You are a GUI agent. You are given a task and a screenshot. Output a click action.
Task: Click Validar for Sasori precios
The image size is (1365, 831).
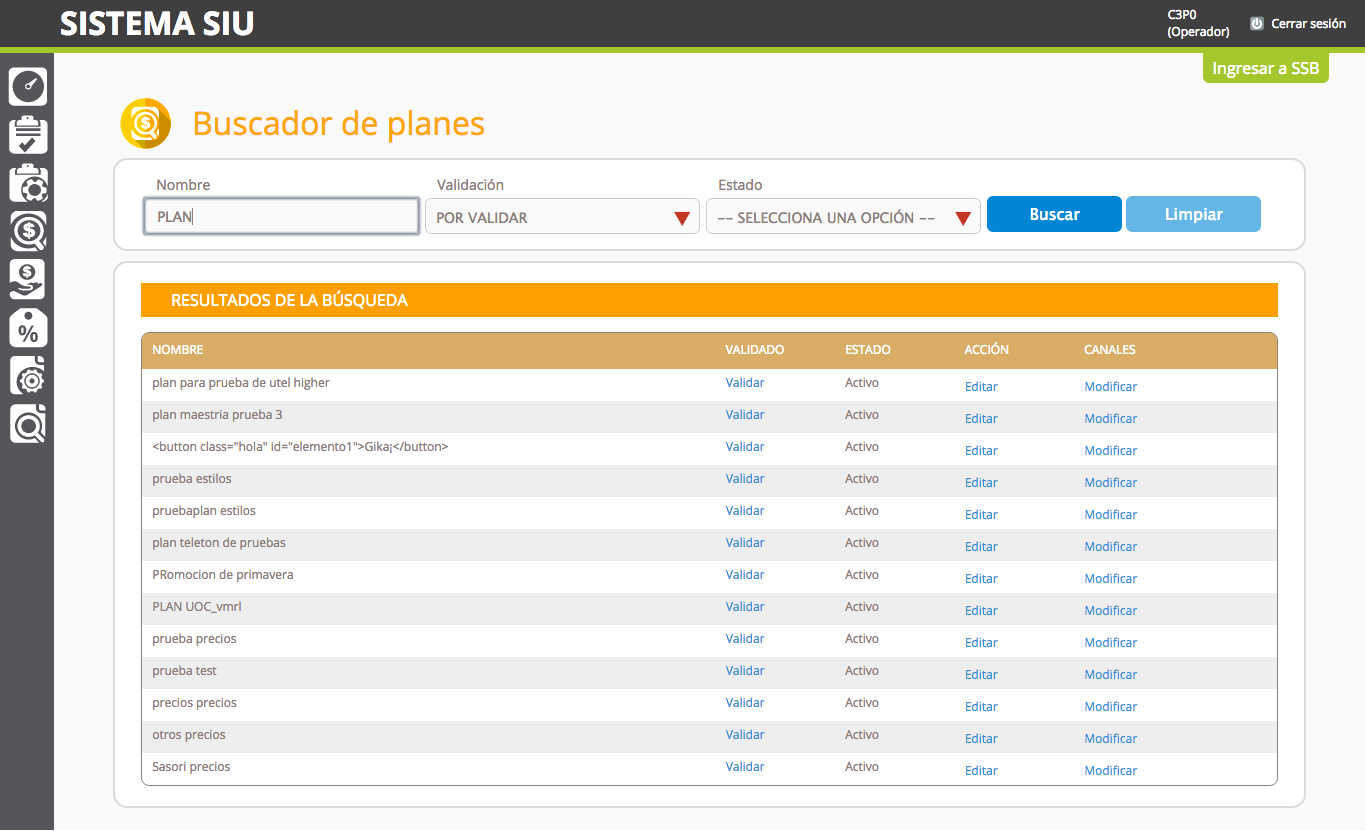pyautogui.click(x=745, y=767)
